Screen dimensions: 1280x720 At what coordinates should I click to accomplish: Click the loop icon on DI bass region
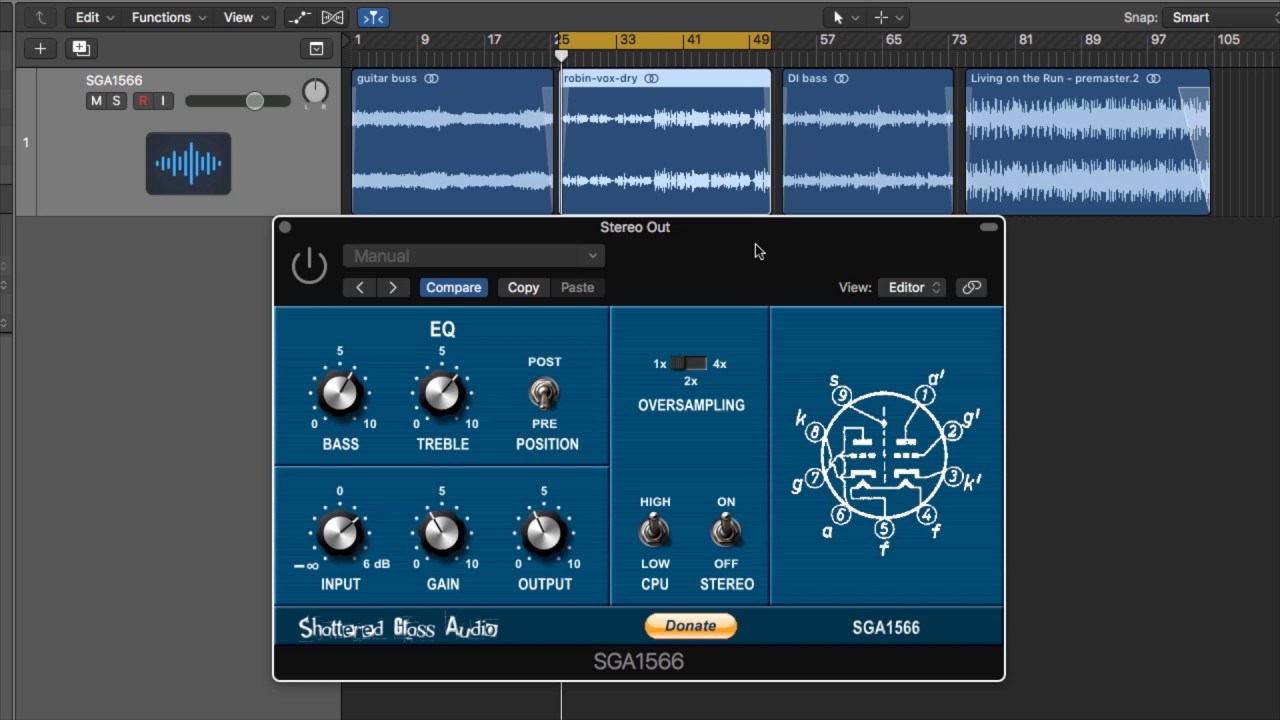pos(841,79)
